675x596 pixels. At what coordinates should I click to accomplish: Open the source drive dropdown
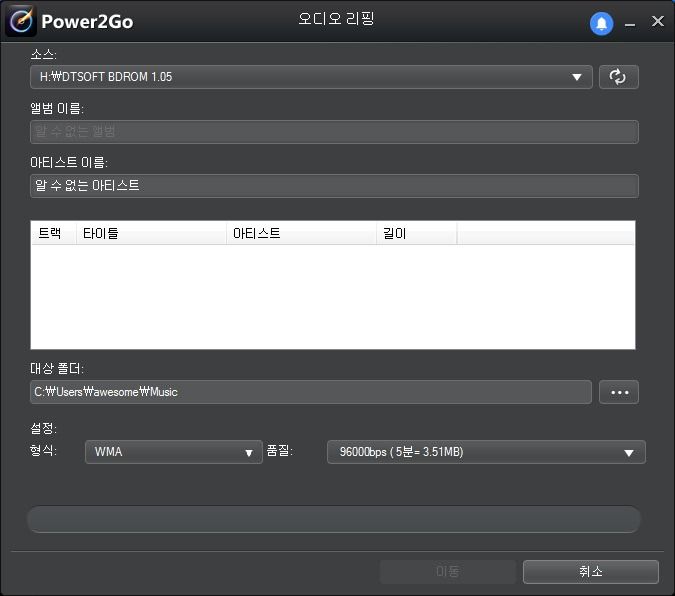[311, 77]
